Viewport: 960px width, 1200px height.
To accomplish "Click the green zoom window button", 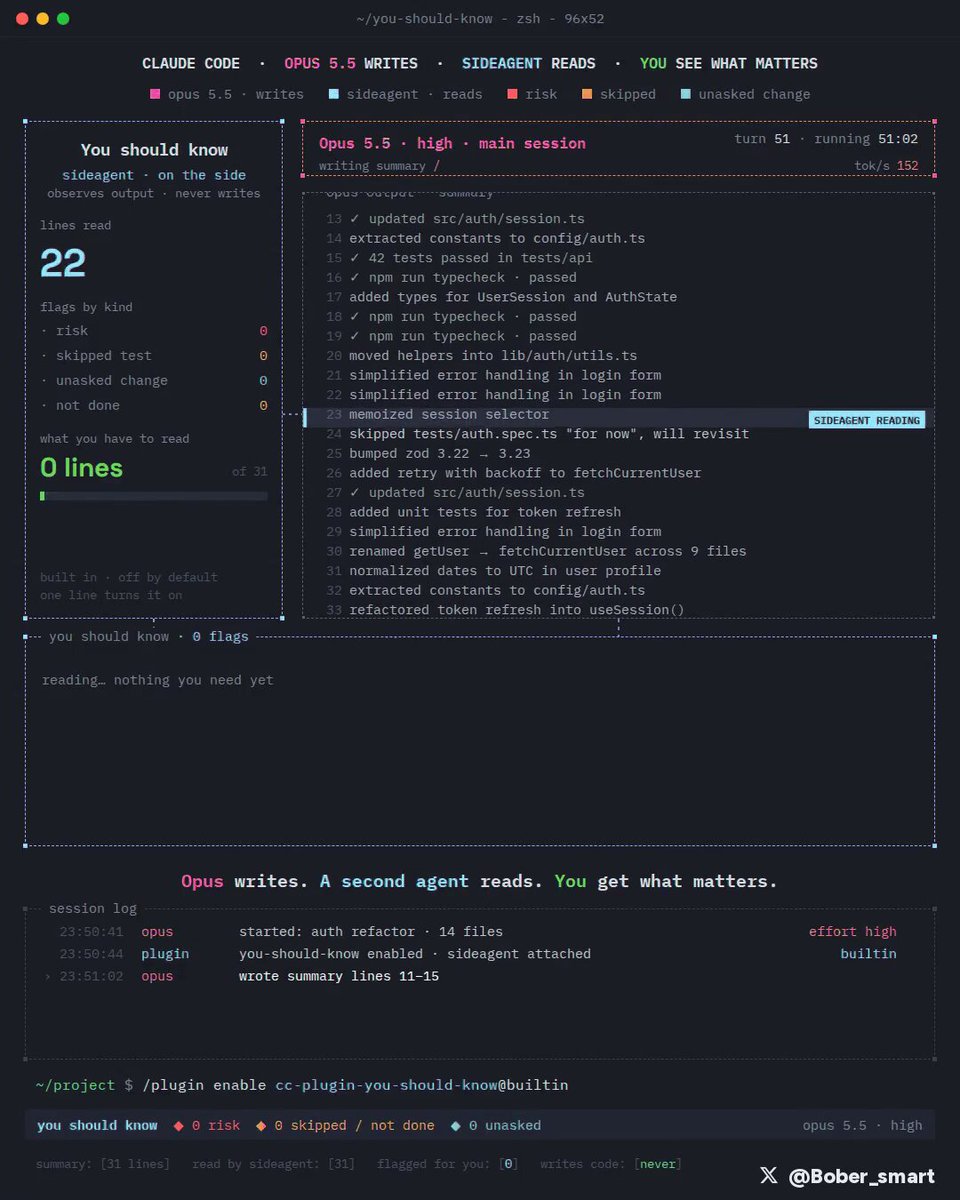I will [x=63, y=19].
